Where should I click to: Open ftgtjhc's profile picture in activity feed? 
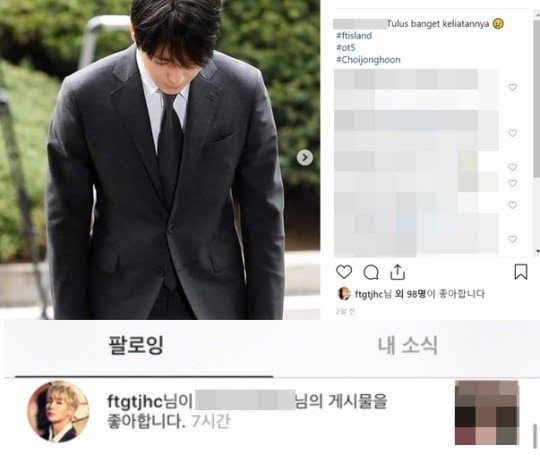(58, 411)
